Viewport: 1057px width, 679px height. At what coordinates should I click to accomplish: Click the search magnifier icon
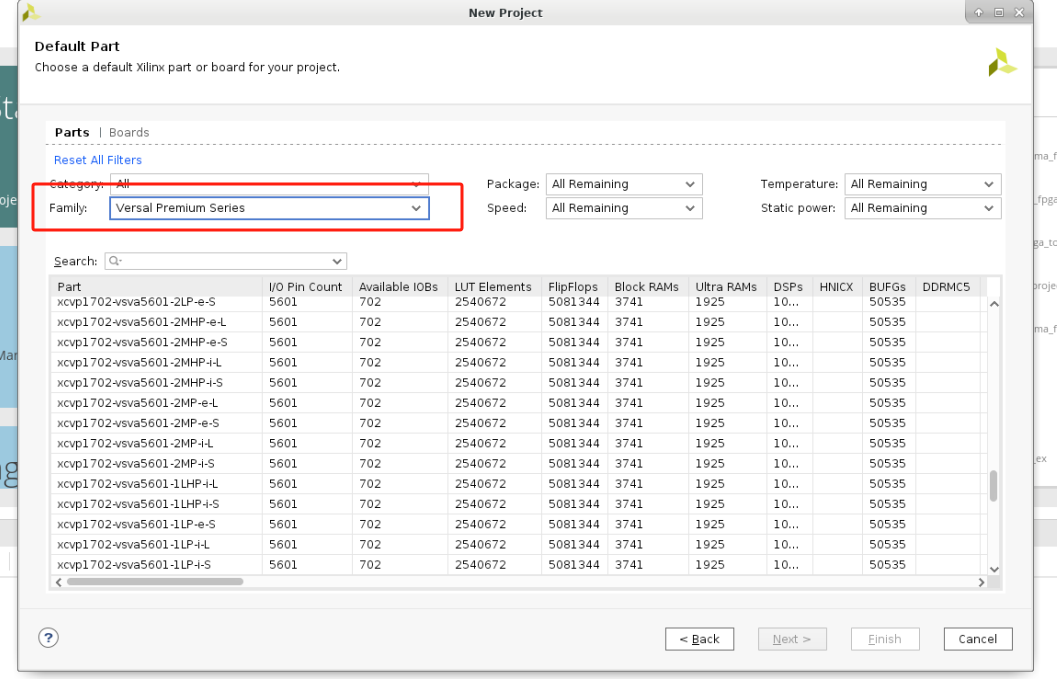point(113,261)
